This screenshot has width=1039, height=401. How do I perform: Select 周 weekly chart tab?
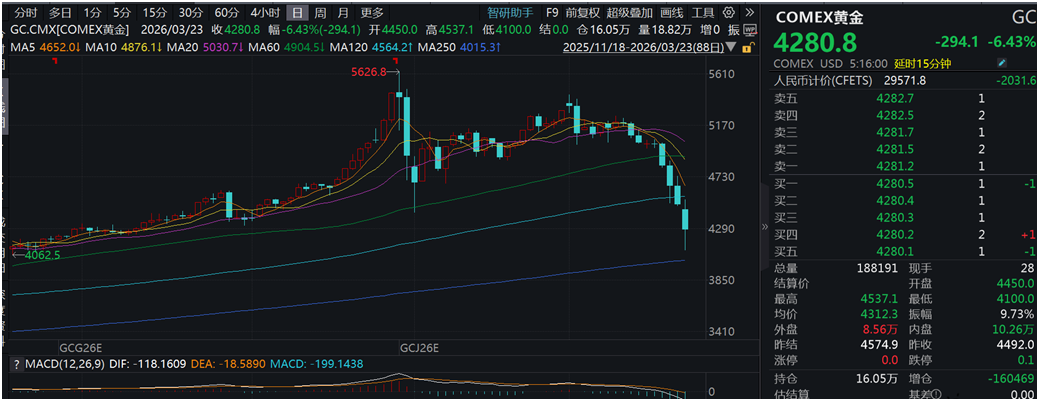320,13
